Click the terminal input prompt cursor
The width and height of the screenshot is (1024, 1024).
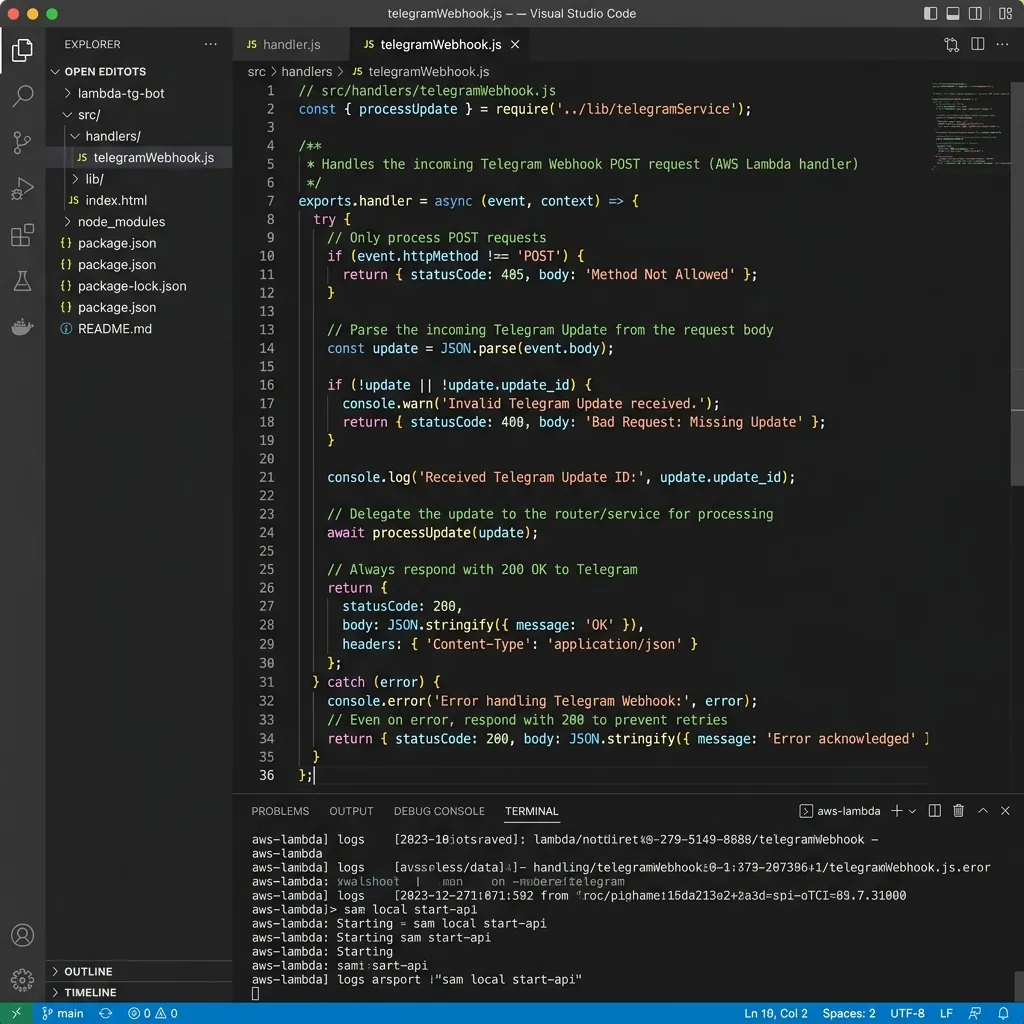tap(255, 993)
